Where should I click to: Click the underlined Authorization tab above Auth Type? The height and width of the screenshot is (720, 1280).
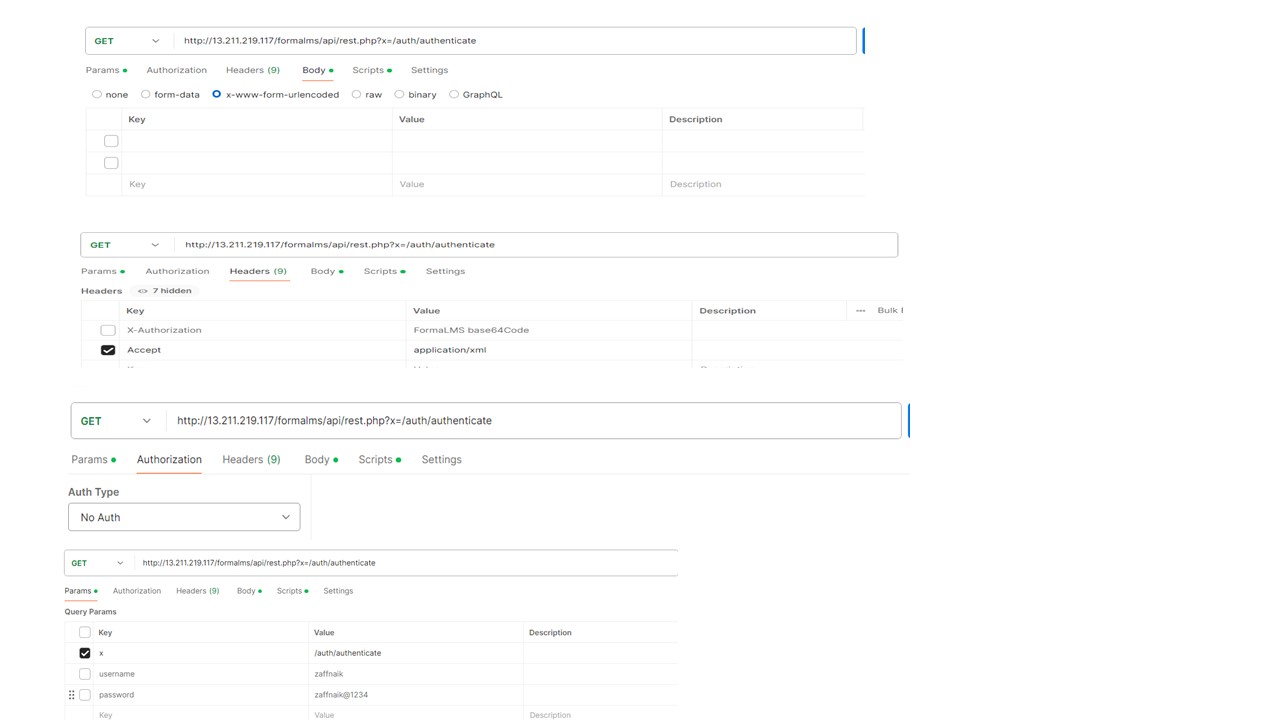(x=169, y=460)
